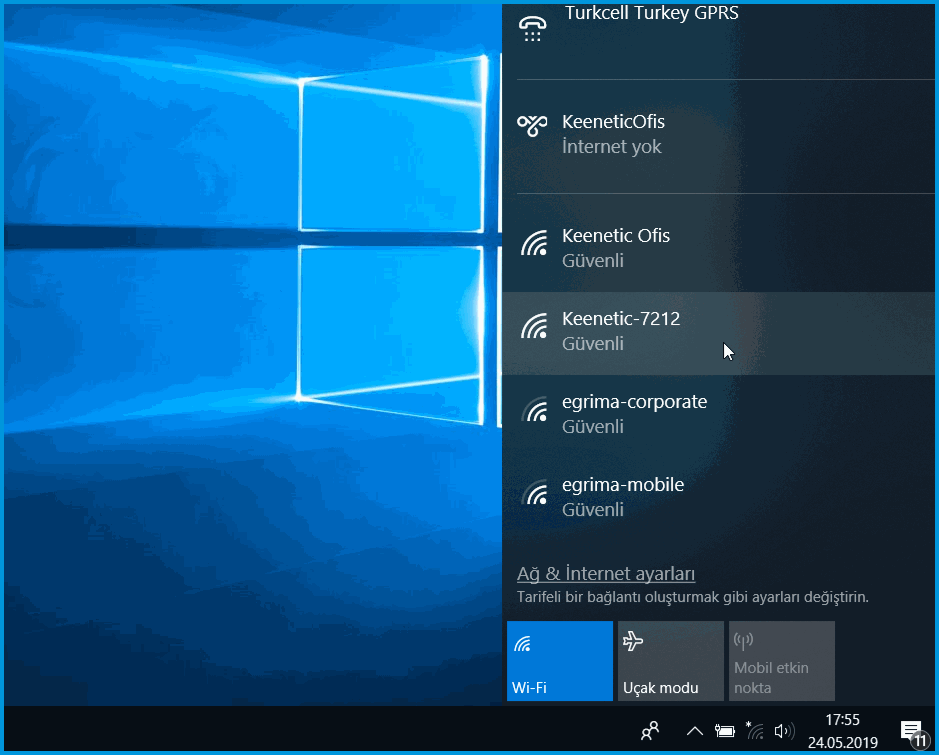Click the battery icon in system tray
The height and width of the screenshot is (755, 939).
[x=725, y=731]
